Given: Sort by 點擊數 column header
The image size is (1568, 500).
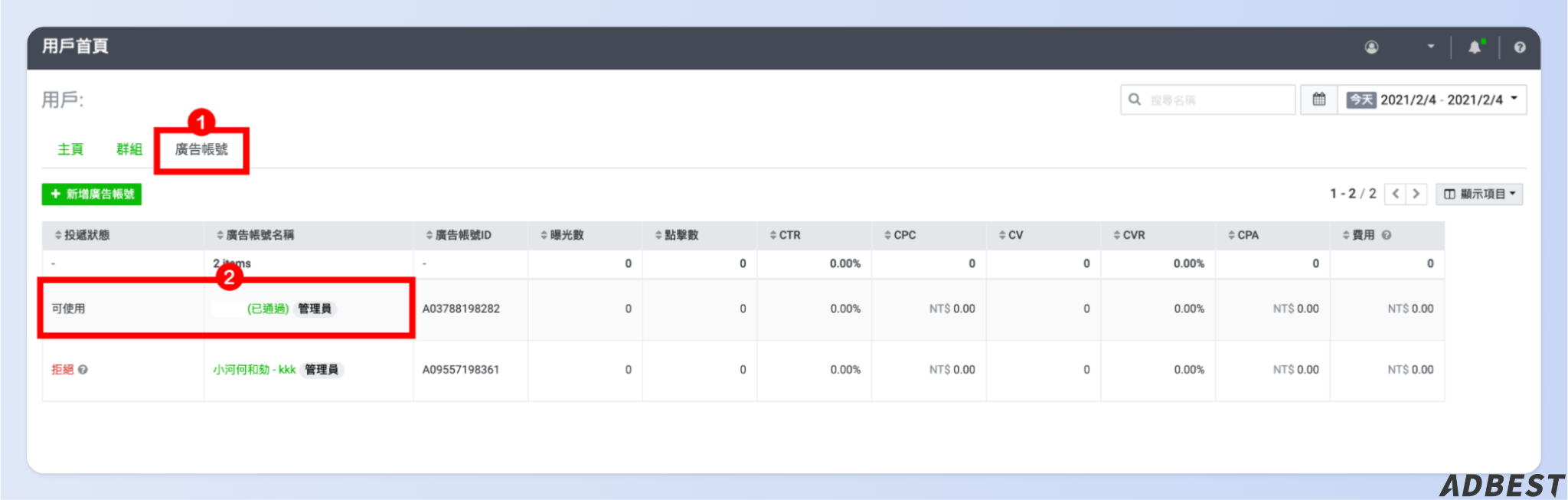Looking at the screenshot, I should [677, 235].
